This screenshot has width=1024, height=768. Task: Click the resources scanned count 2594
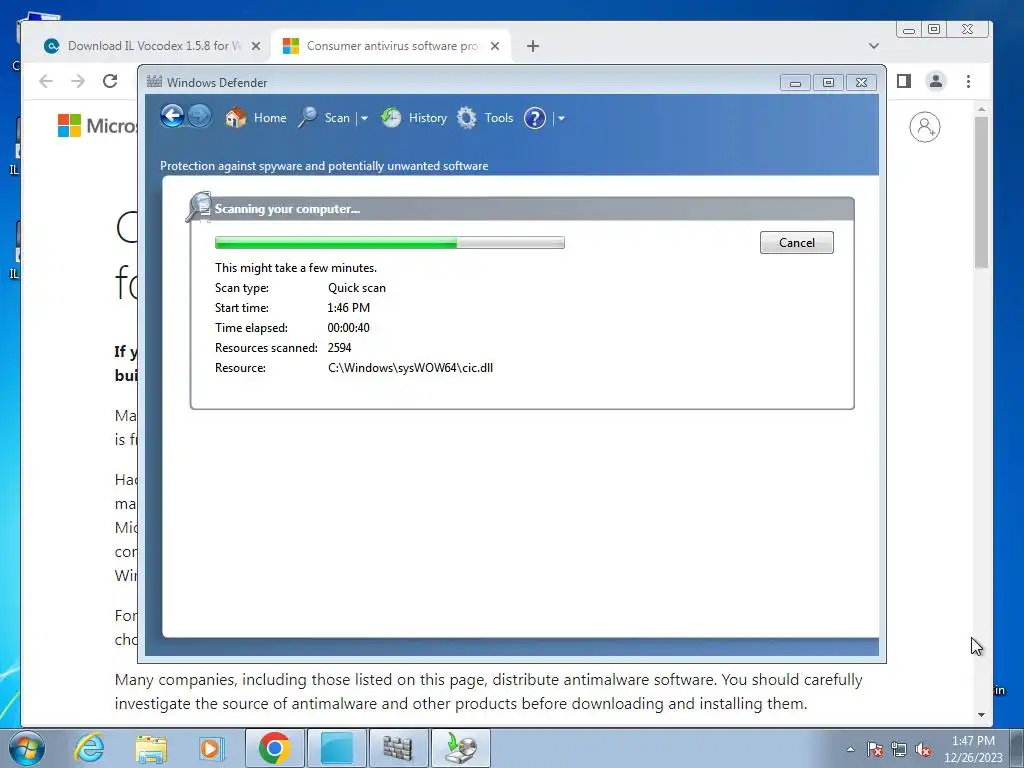(x=339, y=348)
